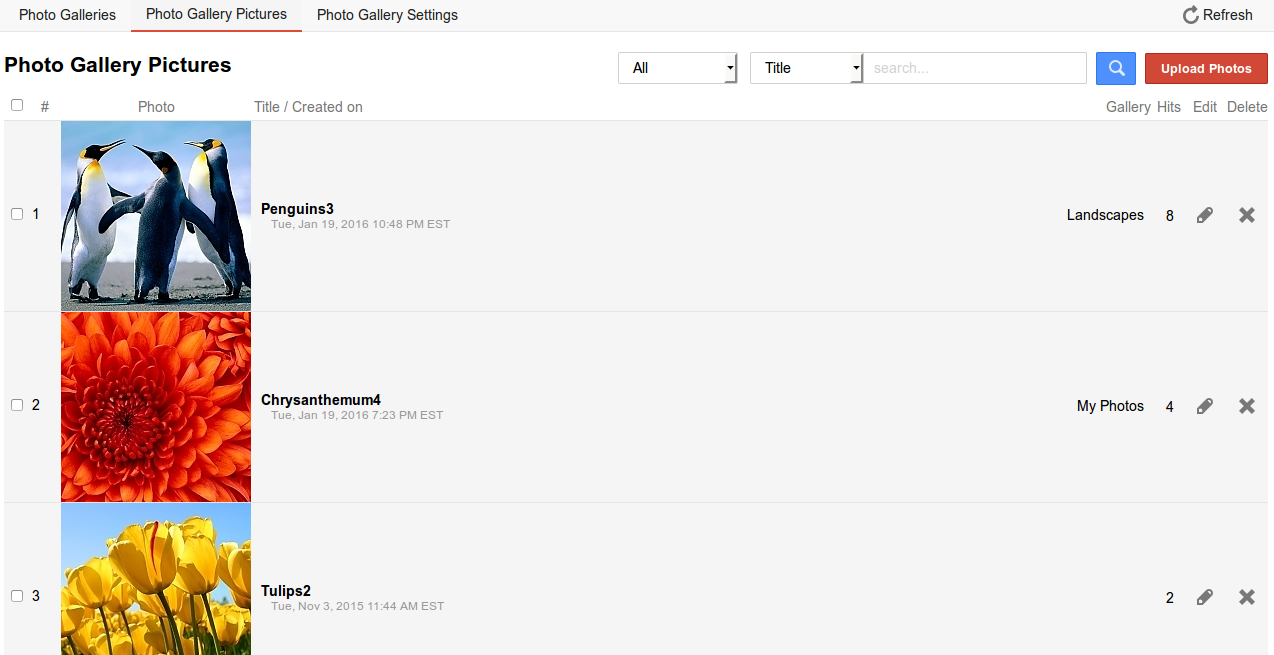Tick the checkbox for row 1 Penguins3

[x=17, y=214]
